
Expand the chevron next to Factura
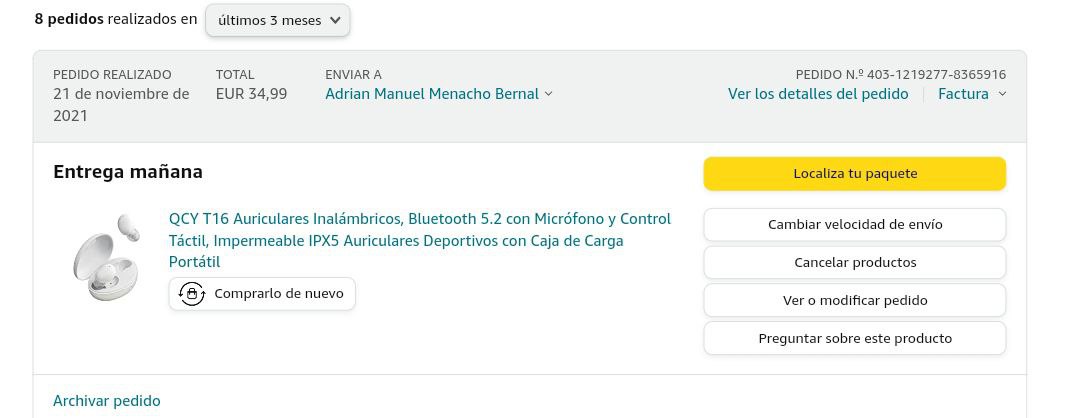1002,94
